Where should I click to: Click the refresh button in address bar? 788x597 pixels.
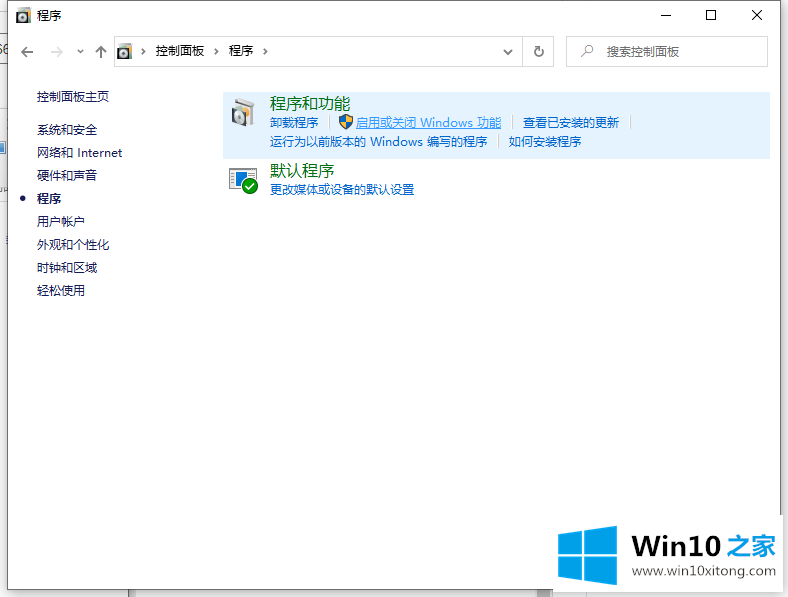point(539,52)
